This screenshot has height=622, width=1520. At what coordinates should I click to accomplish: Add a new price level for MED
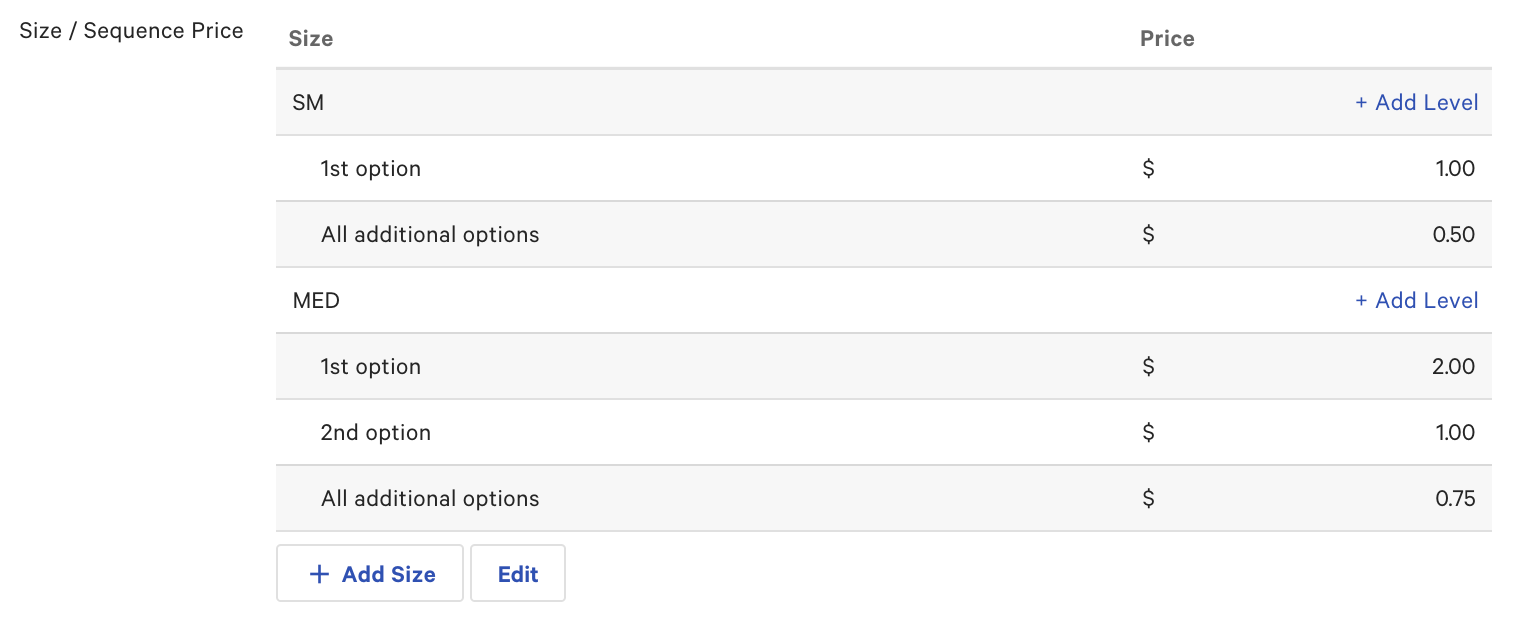click(x=1417, y=300)
